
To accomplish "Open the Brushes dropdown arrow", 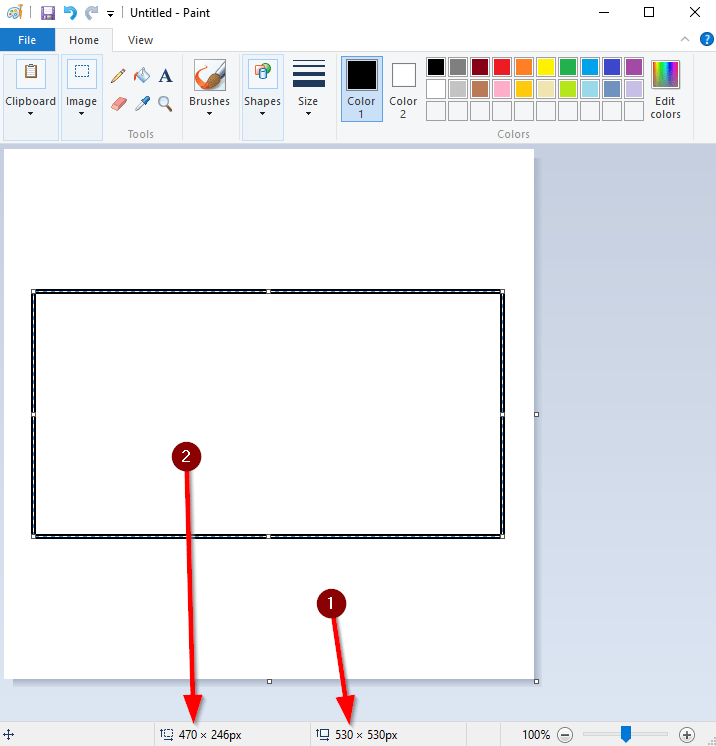I will (x=209, y=114).
